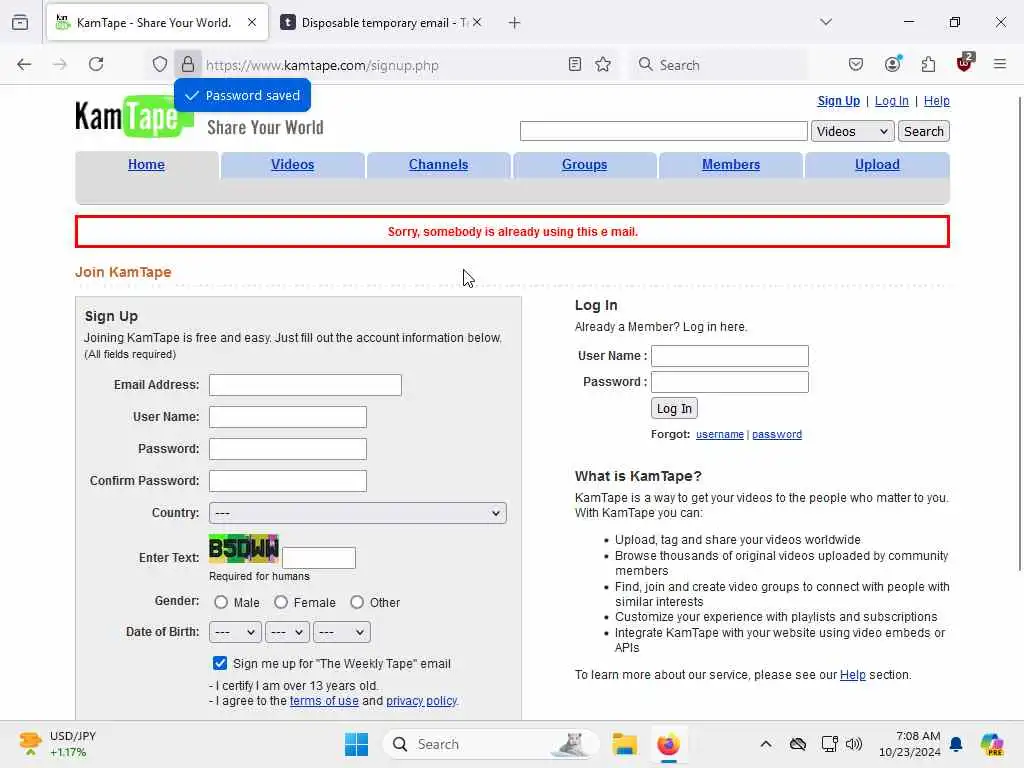This screenshot has height=768, width=1024.
Task: Open the Firefox hamburger menu
Action: pyautogui.click(x=1000, y=64)
